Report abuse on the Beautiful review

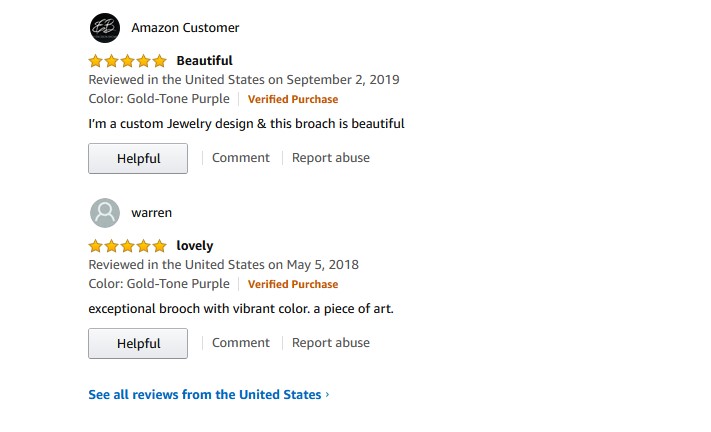(330, 158)
